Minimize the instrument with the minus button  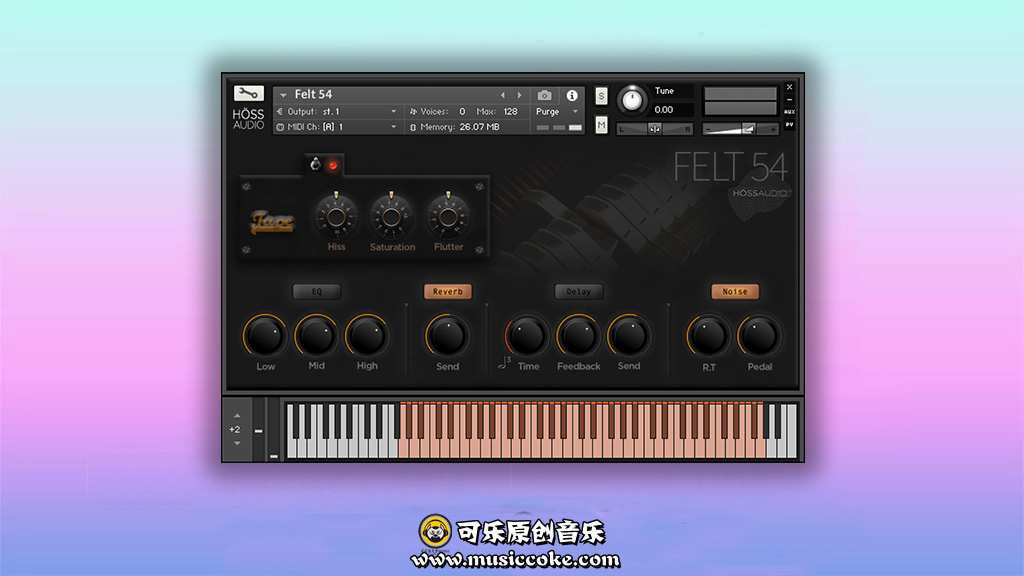pyautogui.click(x=790, y=100)
